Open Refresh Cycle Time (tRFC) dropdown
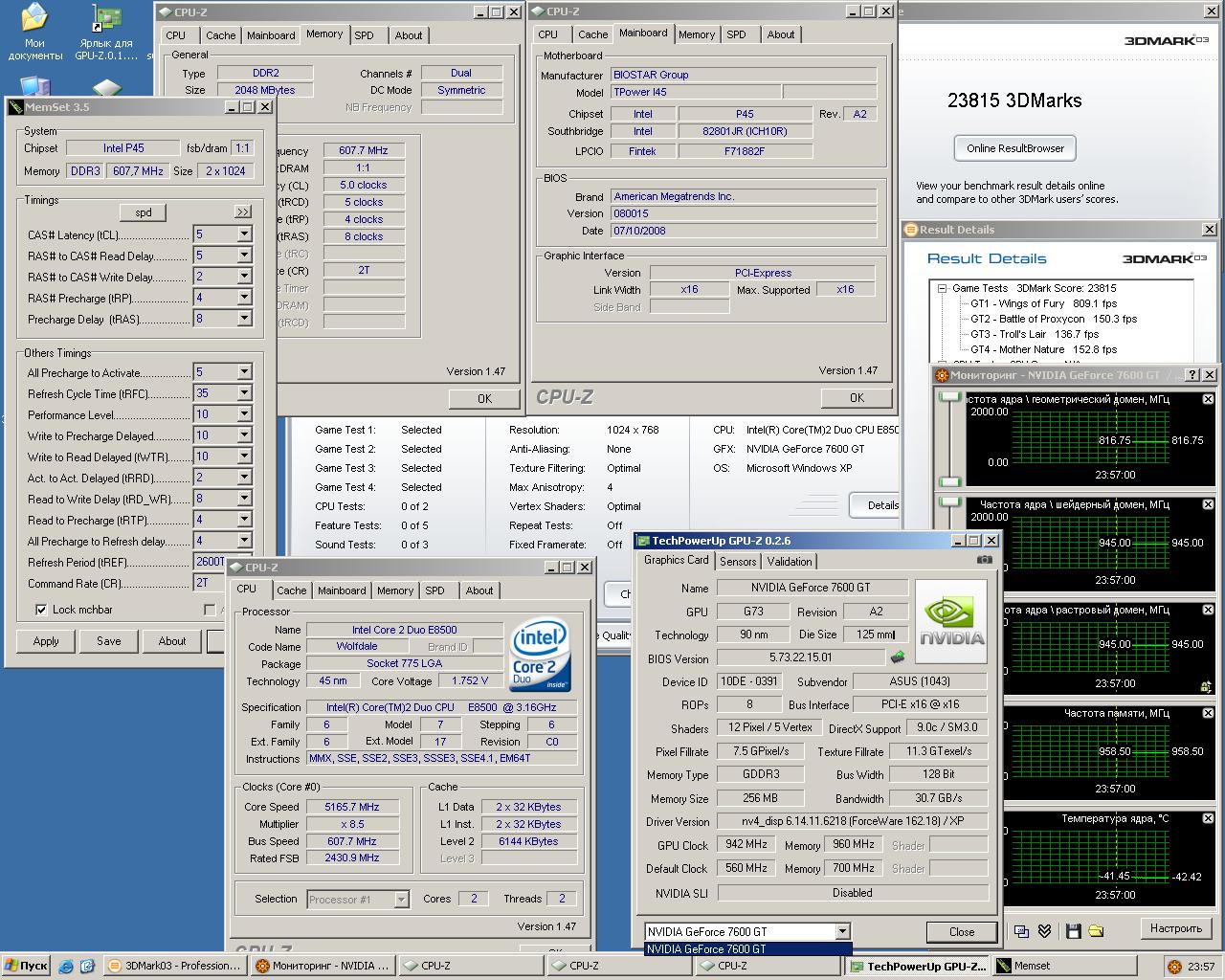1225x980 pixels. (244, 393)
